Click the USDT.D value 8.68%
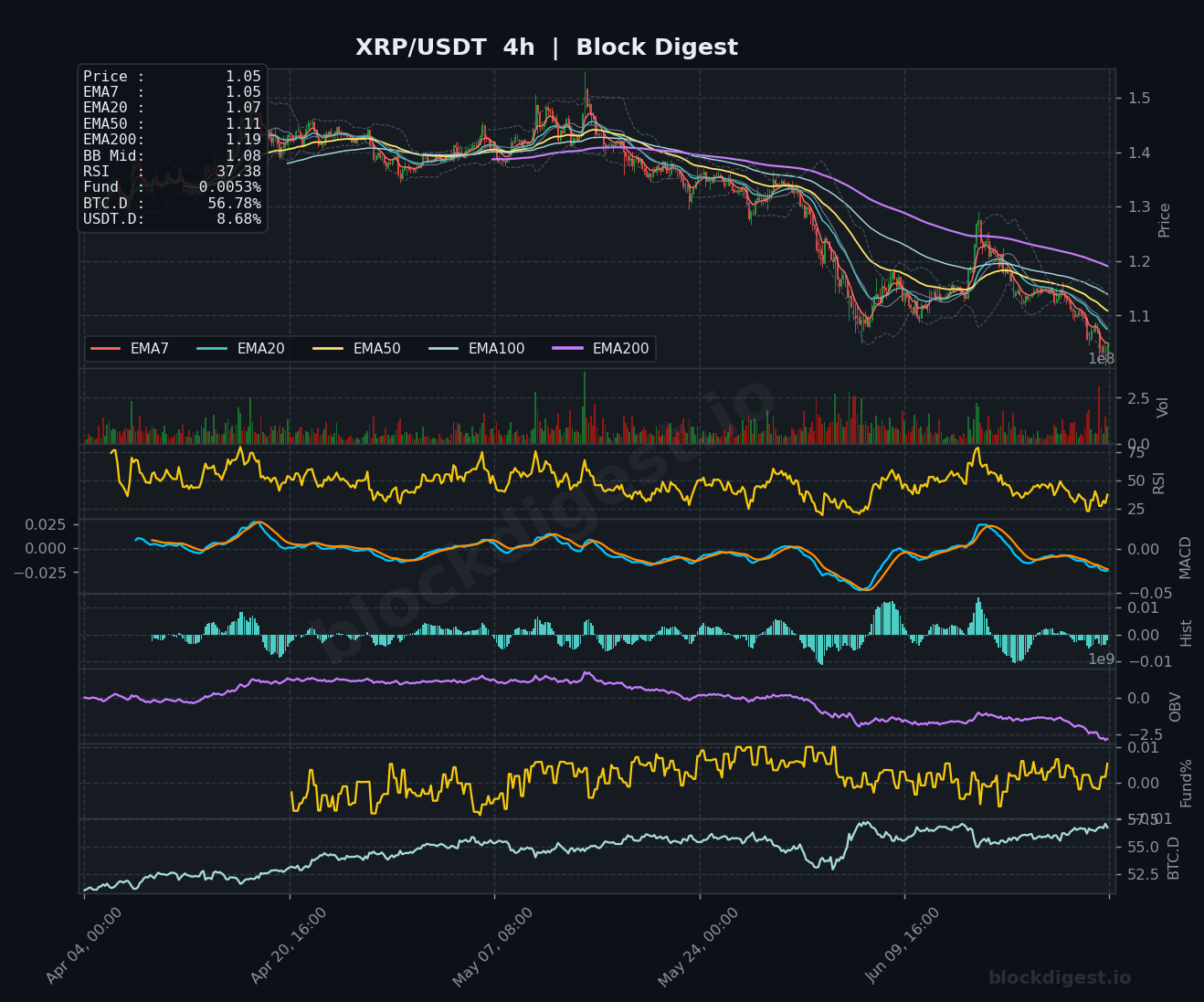 (x=238, y=219)
